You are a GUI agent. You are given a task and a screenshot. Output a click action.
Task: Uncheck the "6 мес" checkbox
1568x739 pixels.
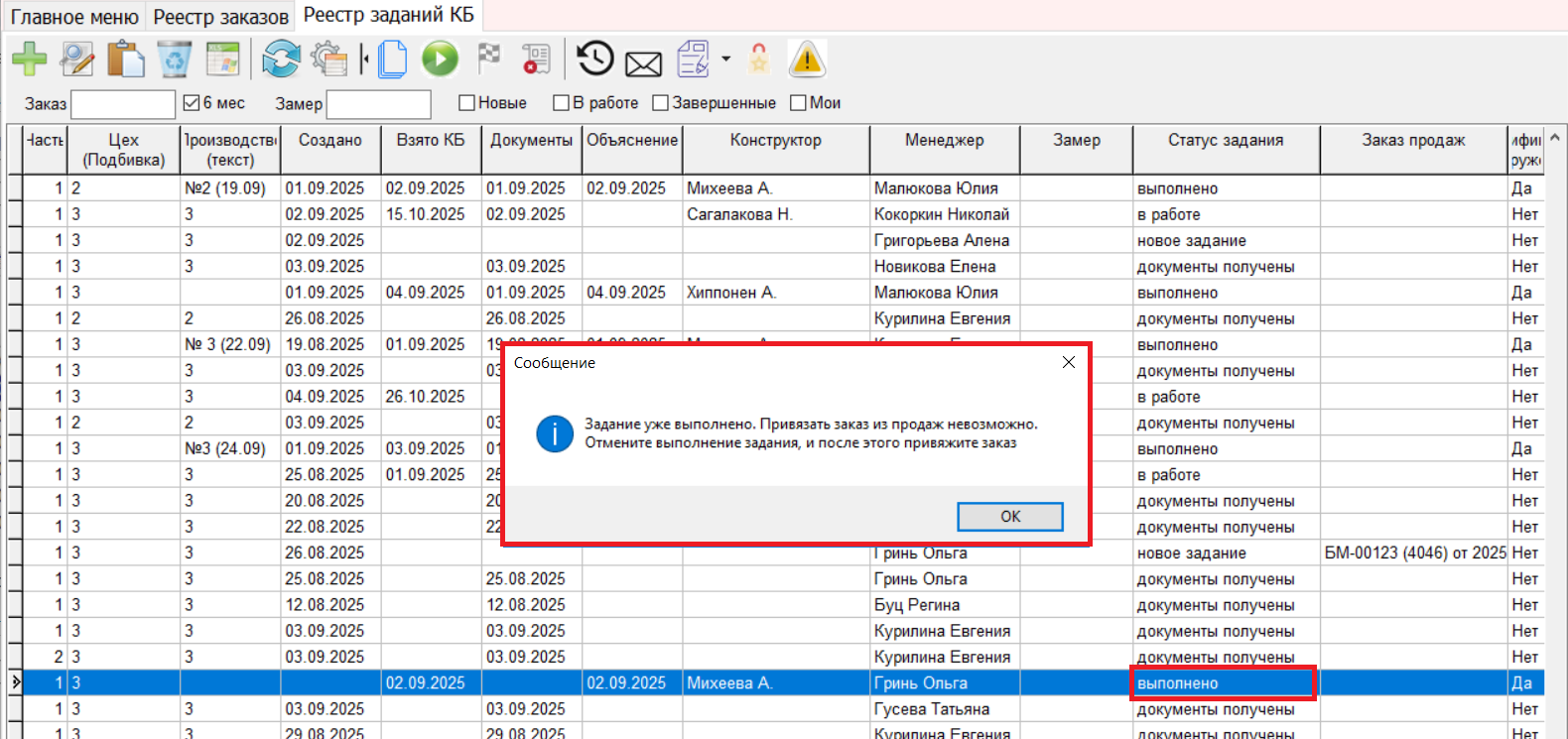click(193, 102)
